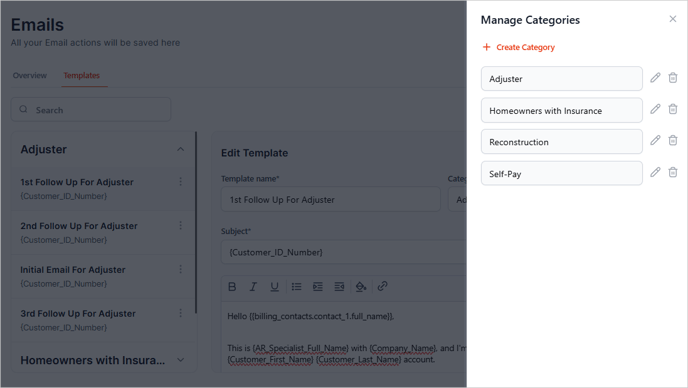Image resolution: width=688 pixels, height=388 pixels.
Task: Edit the Homeowners with Insurance category
Action: pos(655,109)
